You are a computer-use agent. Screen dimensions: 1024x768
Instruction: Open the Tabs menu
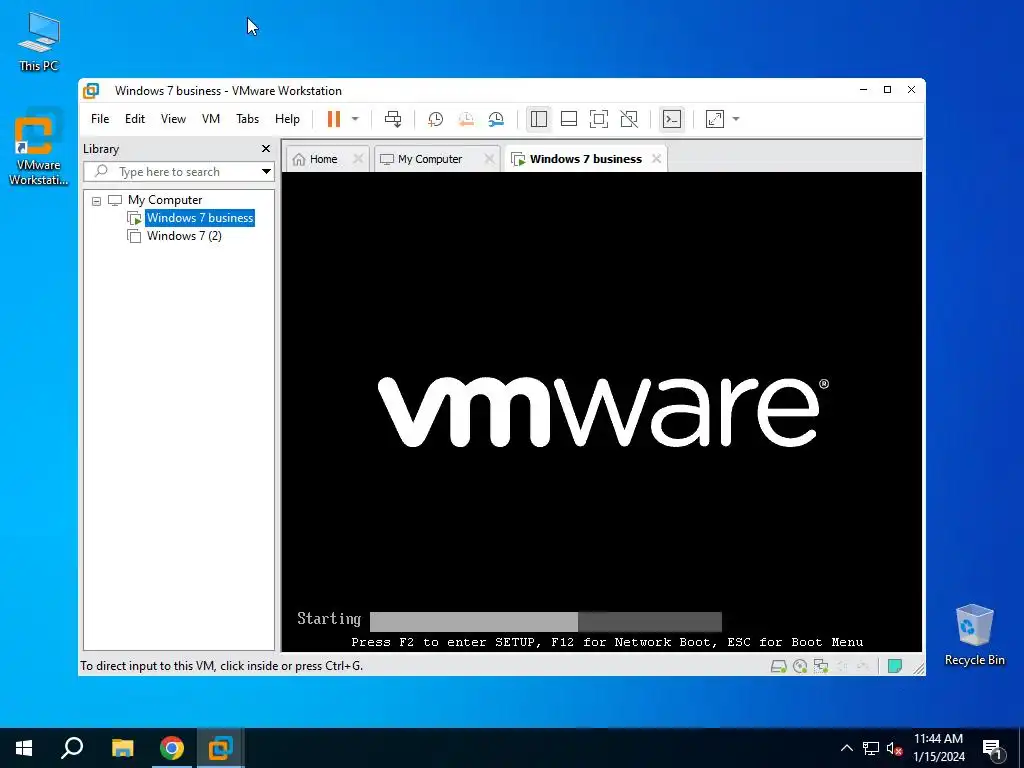click(x=248, y=119)
